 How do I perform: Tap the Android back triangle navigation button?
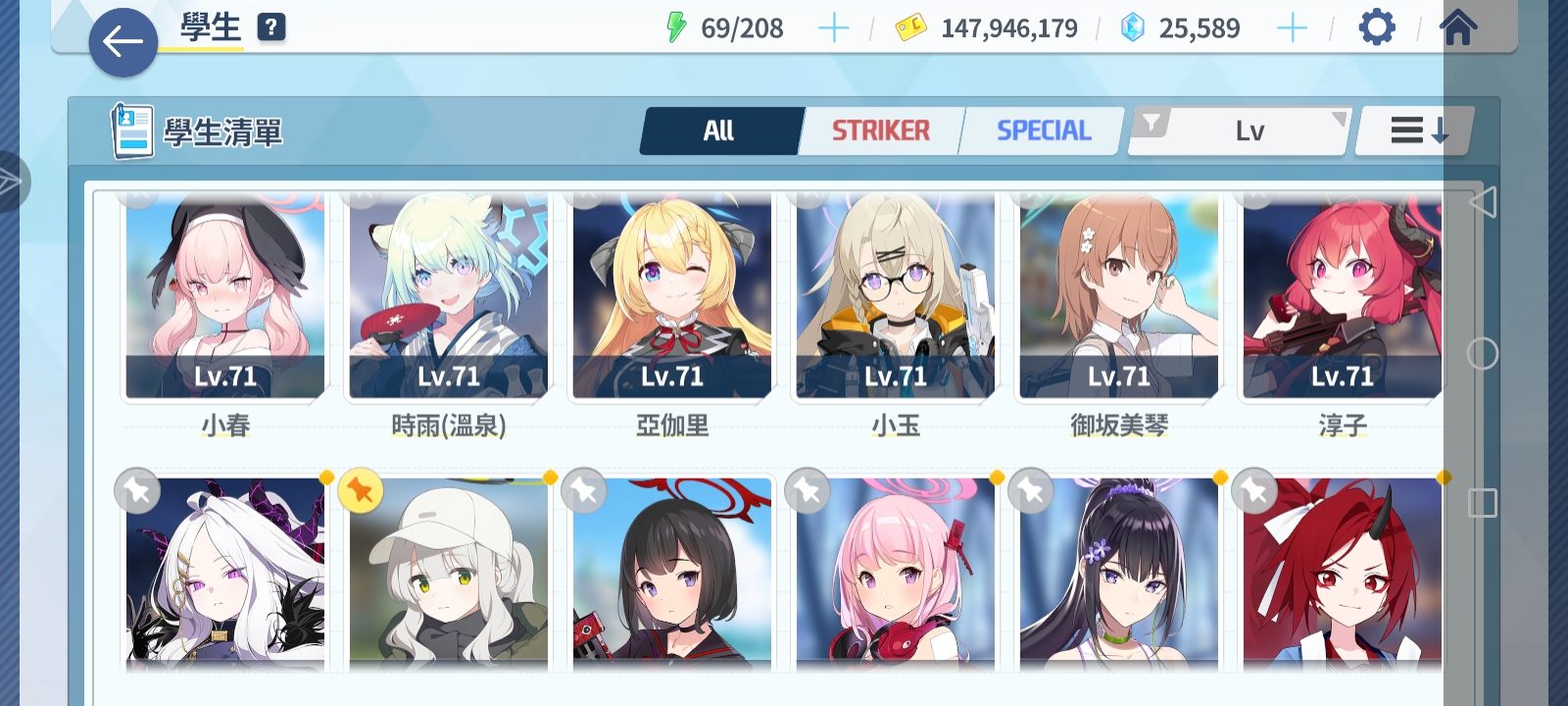point(1483,202)
